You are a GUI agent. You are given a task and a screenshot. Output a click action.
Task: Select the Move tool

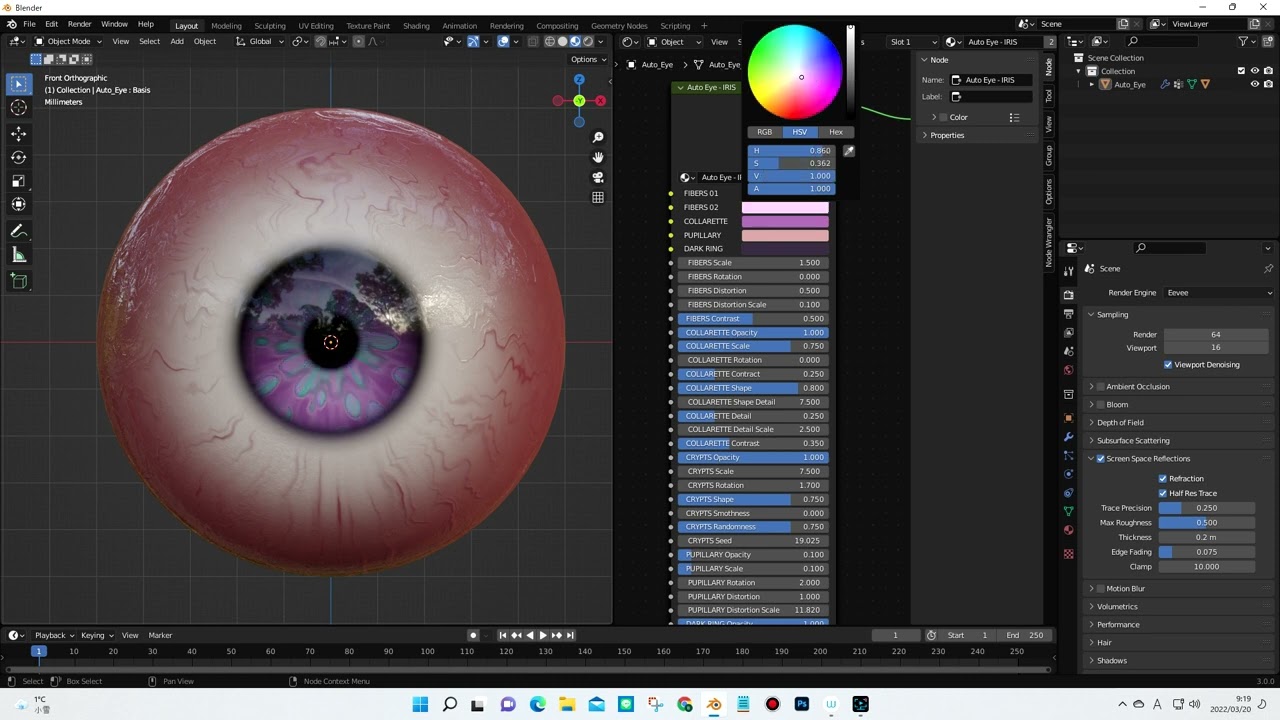(x=19, y=133)
